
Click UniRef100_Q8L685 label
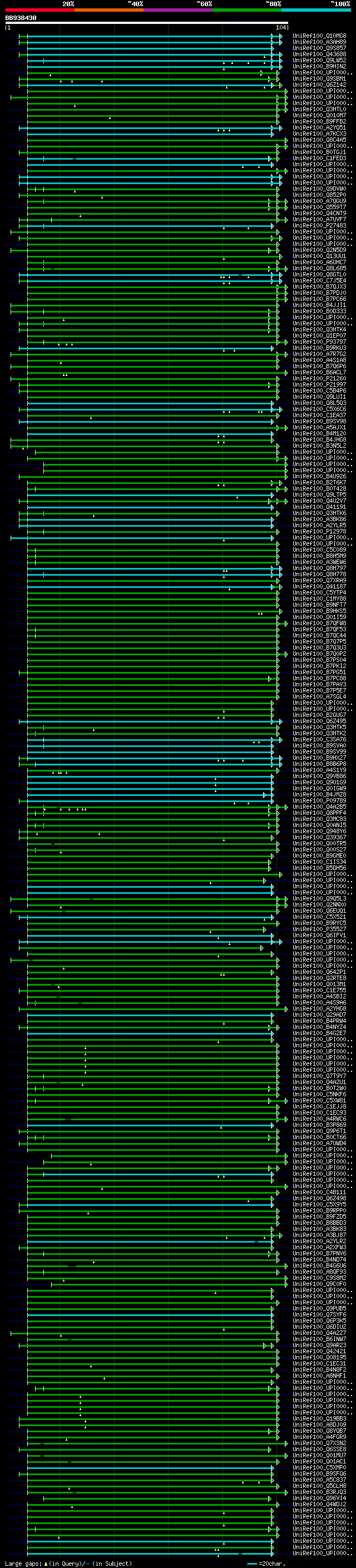319,269
